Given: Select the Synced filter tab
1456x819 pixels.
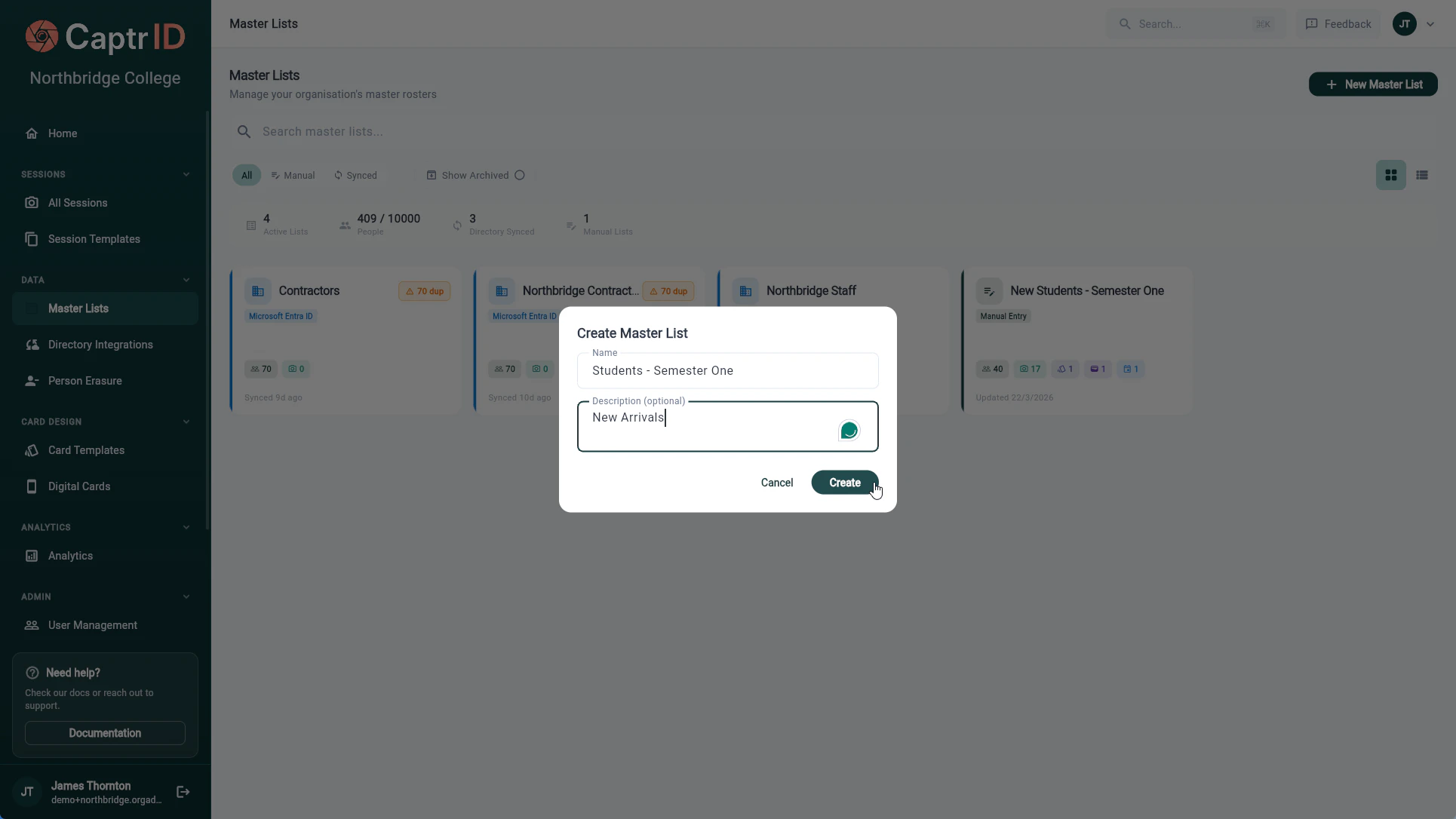Looking at the screenshot, I should pyautogui.click(x=355, y=175).
